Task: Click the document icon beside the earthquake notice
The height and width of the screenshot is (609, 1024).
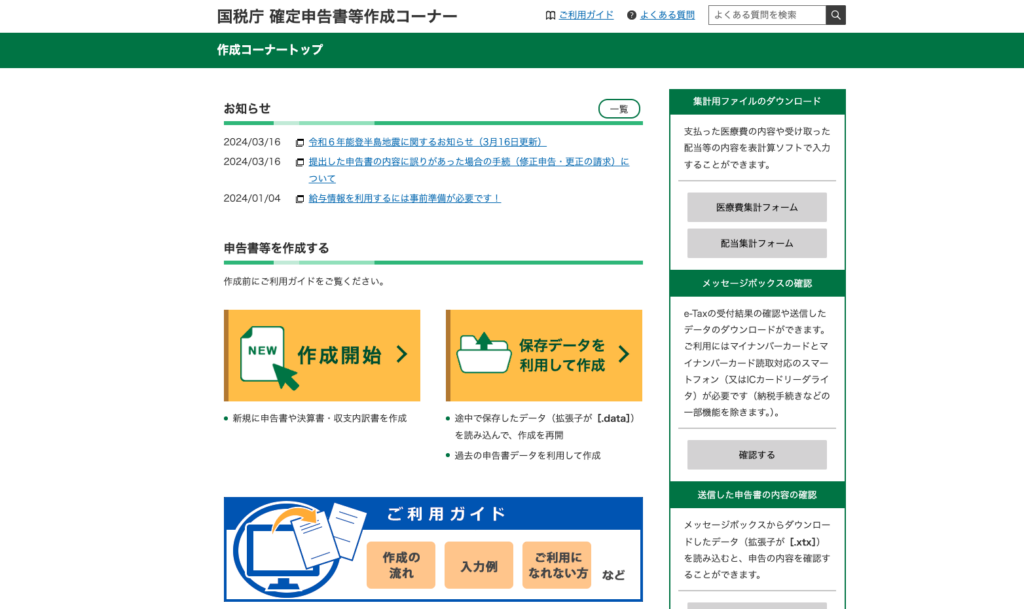Action: click(299, 141)
